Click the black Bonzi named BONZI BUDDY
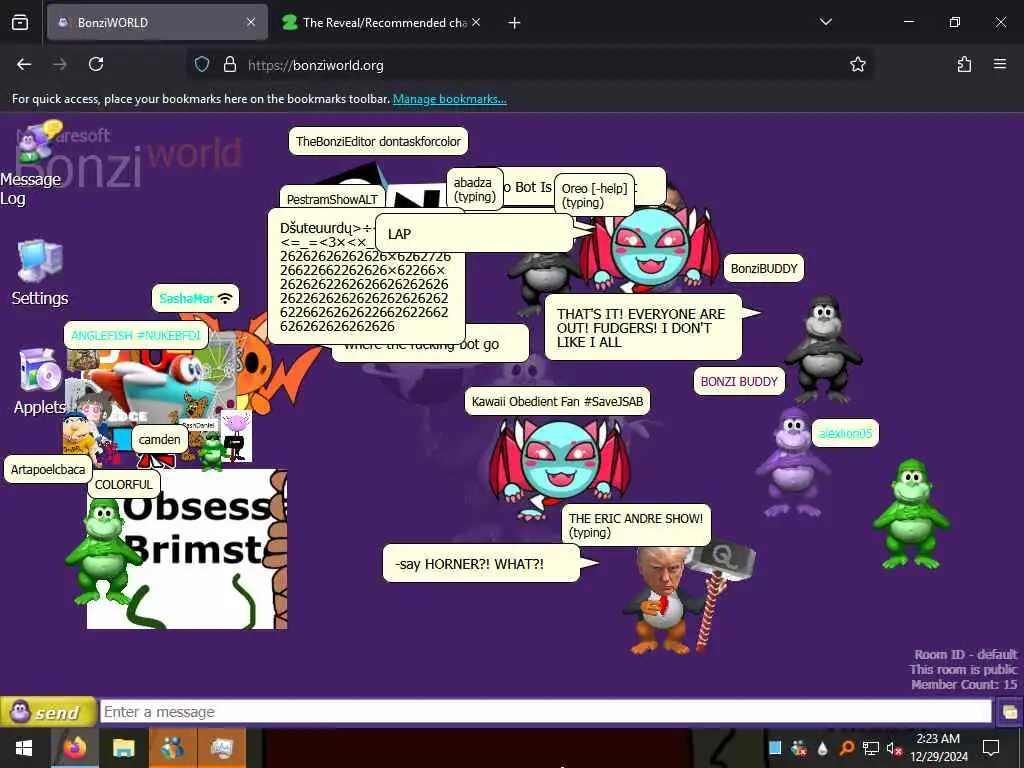 click(x=823, y=349)
